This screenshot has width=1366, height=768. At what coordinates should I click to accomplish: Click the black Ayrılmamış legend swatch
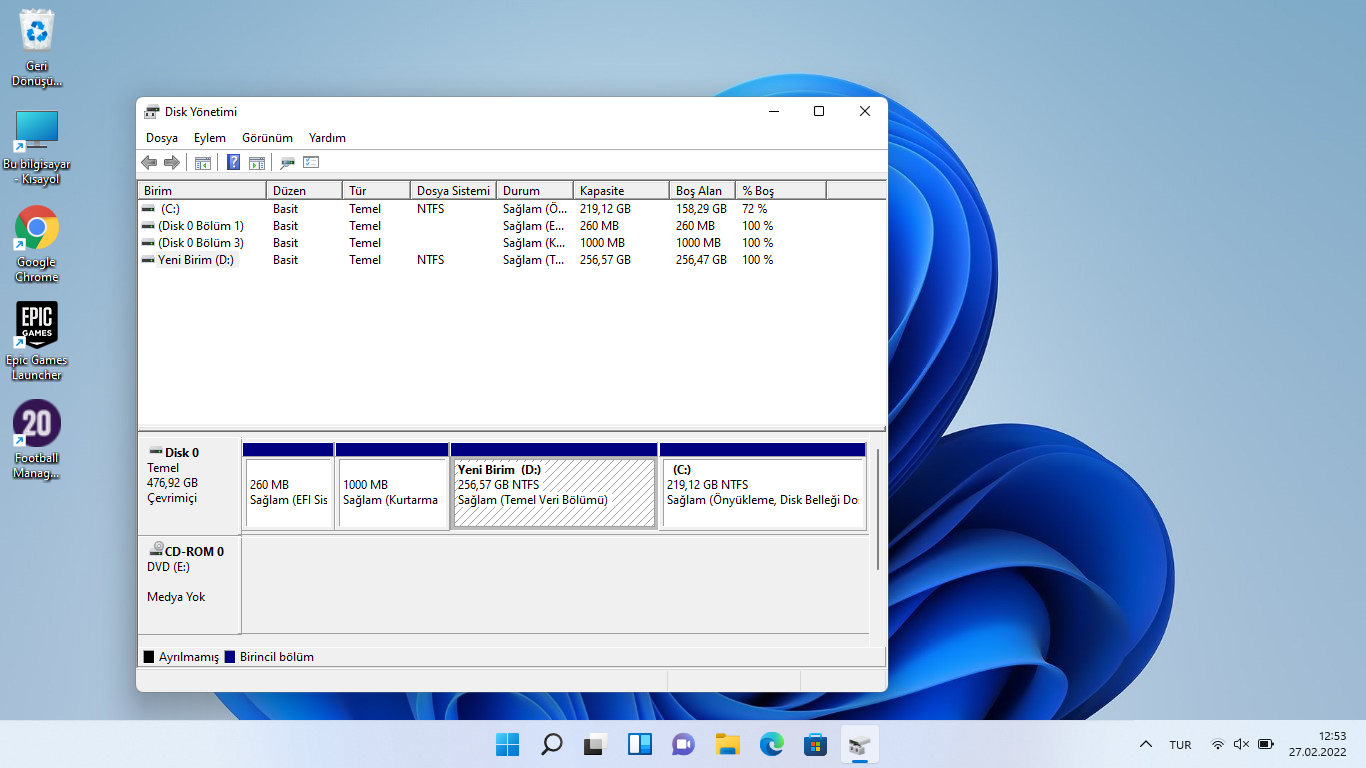(x=149, y=657)
